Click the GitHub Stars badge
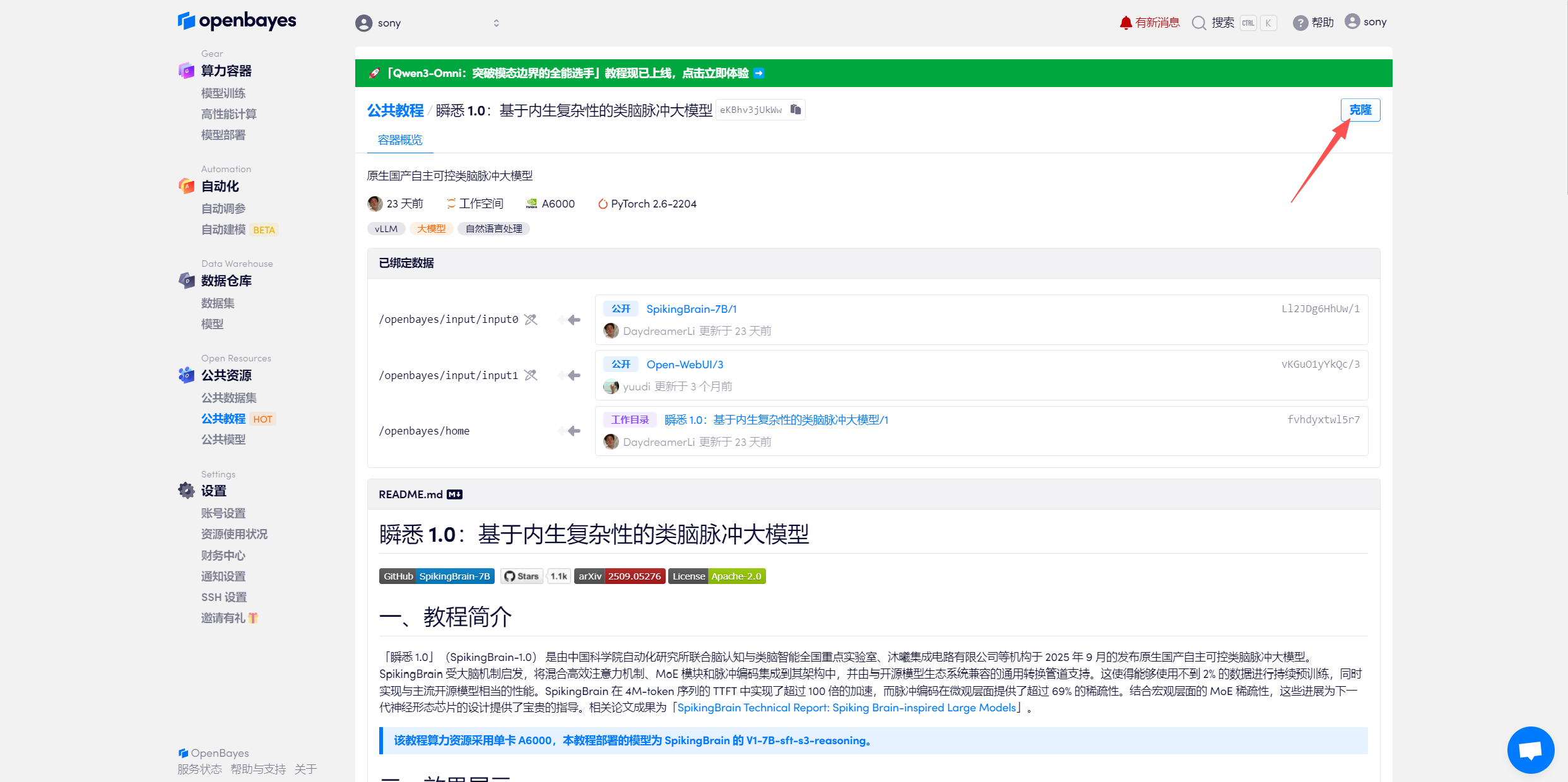1568x782 pixels. [536, 576]
